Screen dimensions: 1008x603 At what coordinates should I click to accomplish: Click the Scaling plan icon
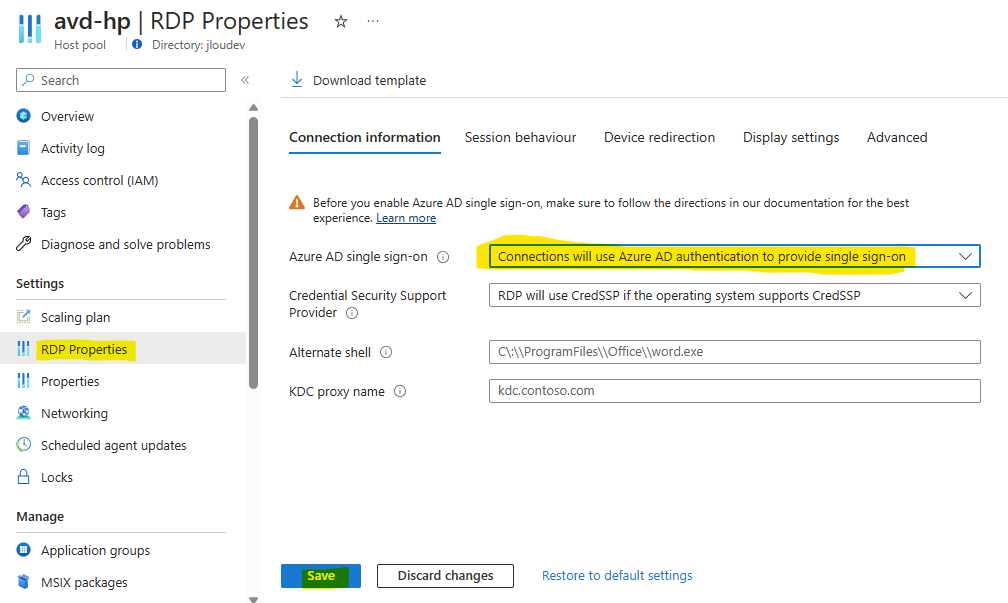23,317
